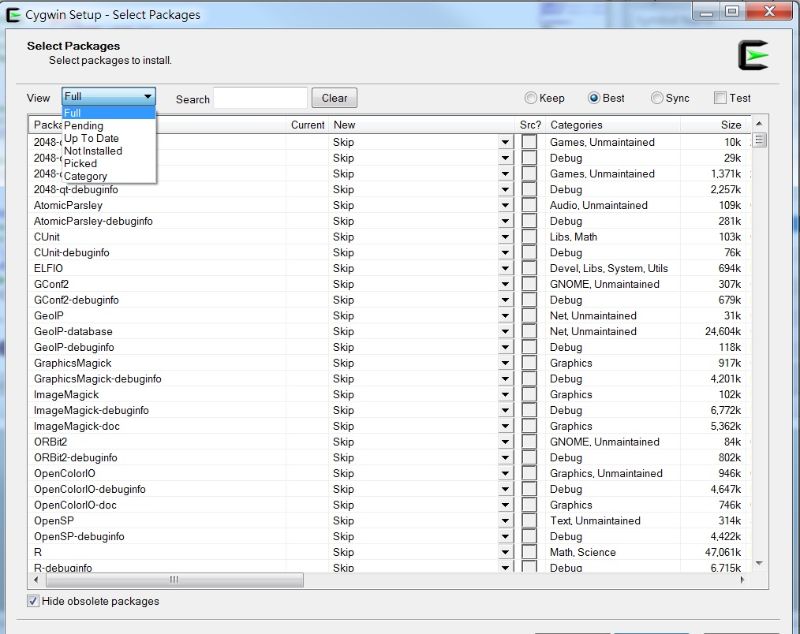Sort by the New column header
The image size is (800, 634).
point(421,125)
